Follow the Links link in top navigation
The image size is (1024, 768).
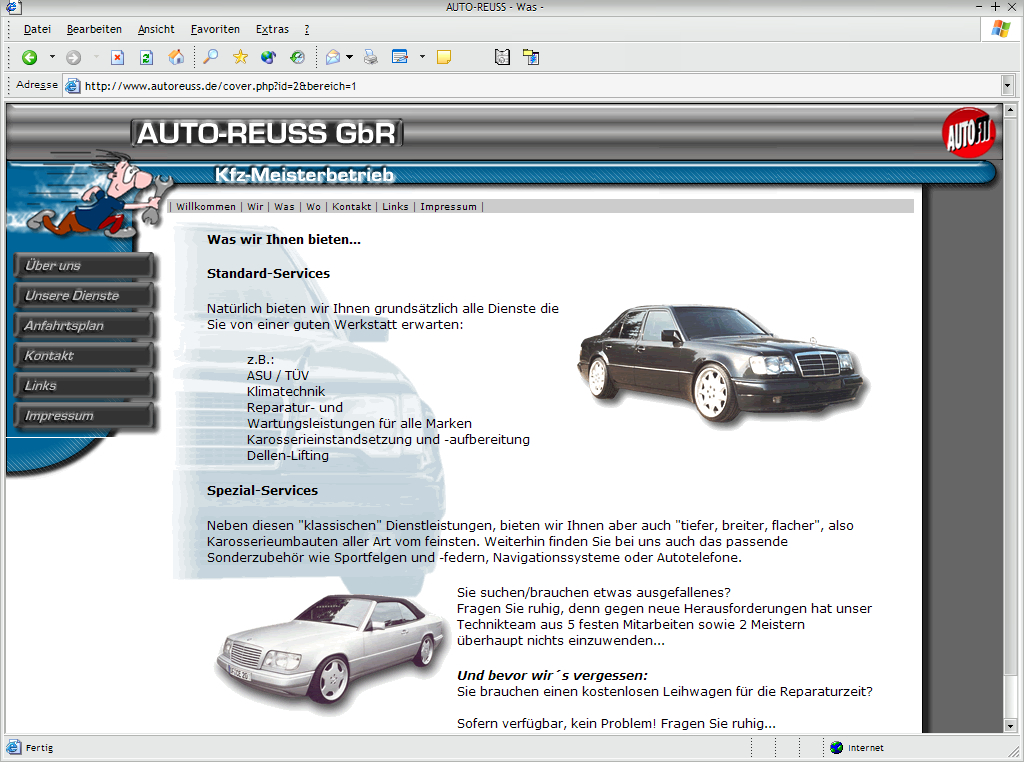pos(395,207)
